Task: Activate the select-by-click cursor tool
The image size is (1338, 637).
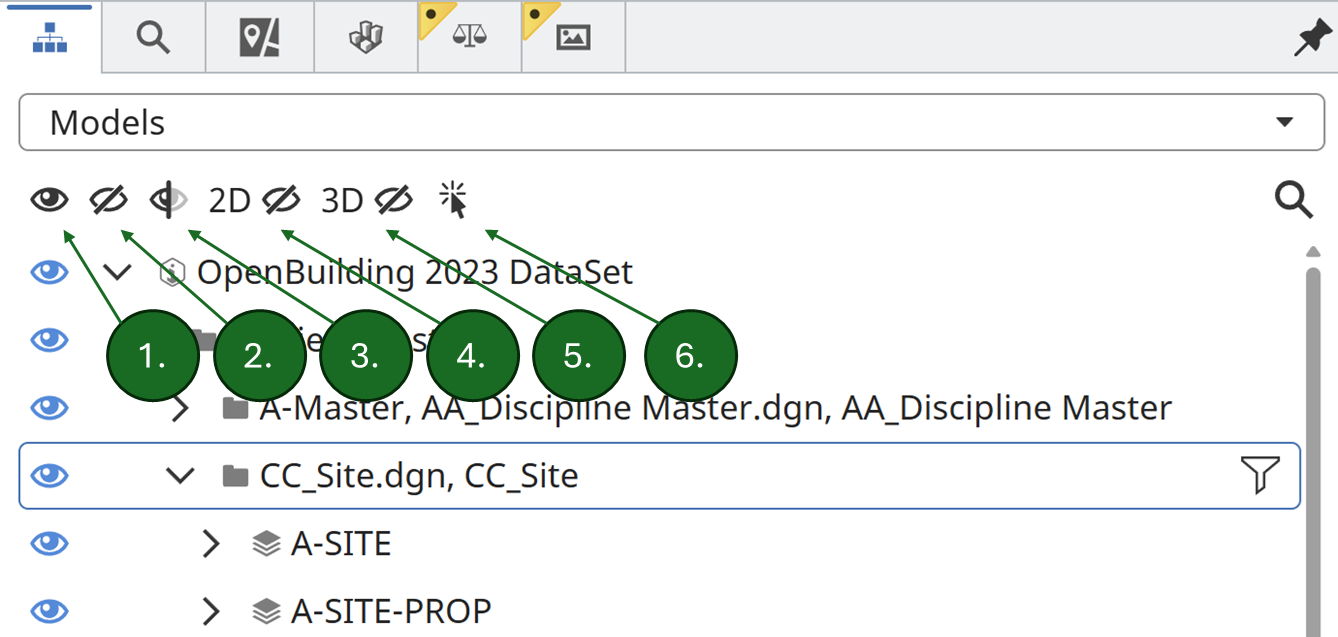Action: (453, 200)
